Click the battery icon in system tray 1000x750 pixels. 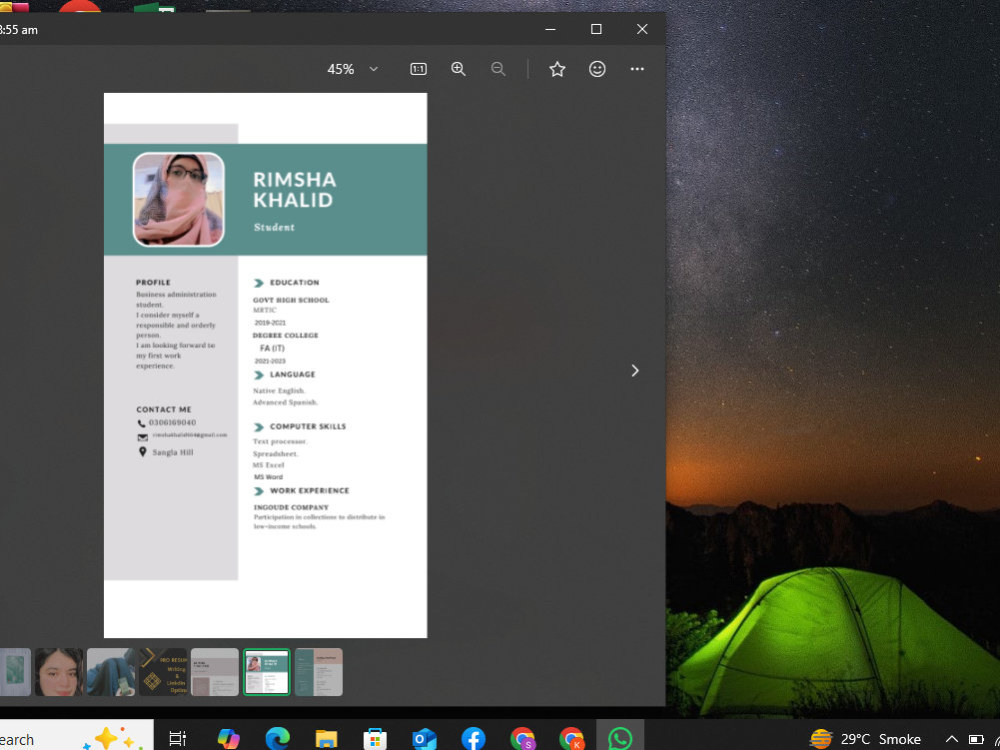coord(976,739)
